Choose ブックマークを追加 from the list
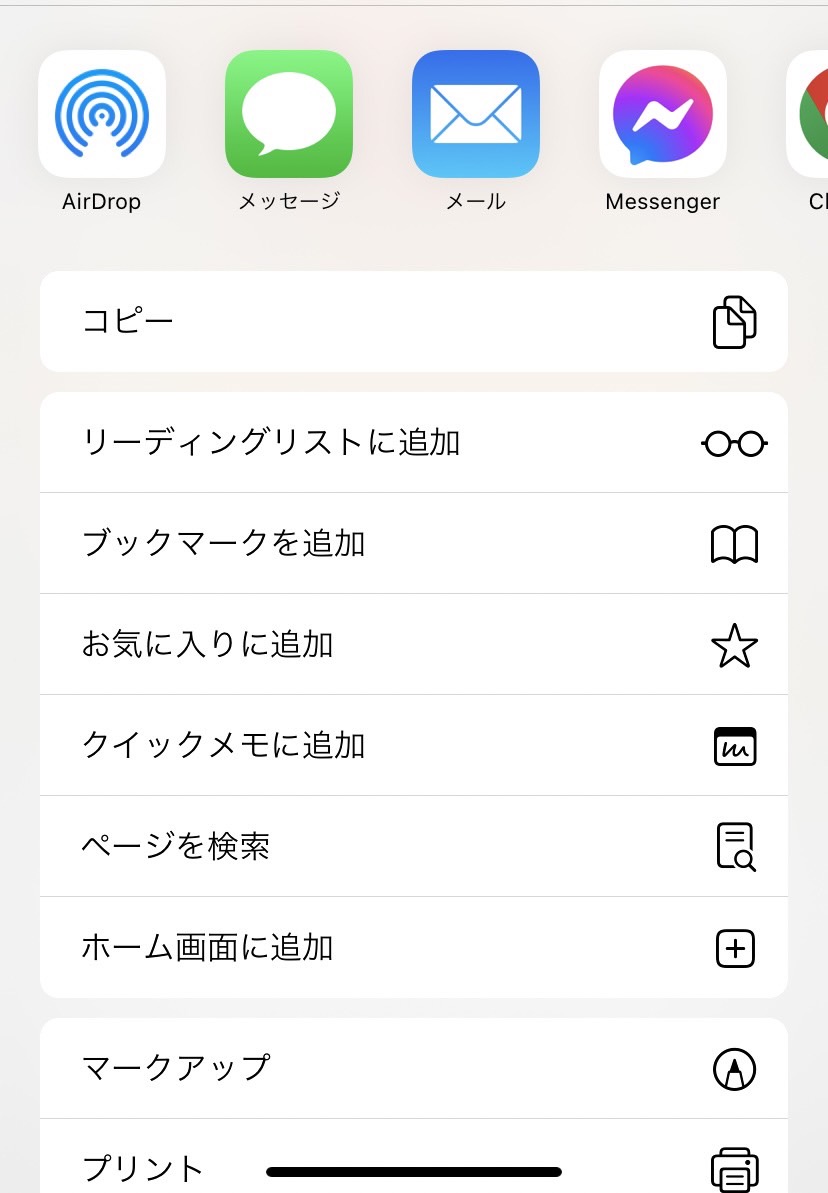The height and width of the screenshot is (1193, 828). 414,543
